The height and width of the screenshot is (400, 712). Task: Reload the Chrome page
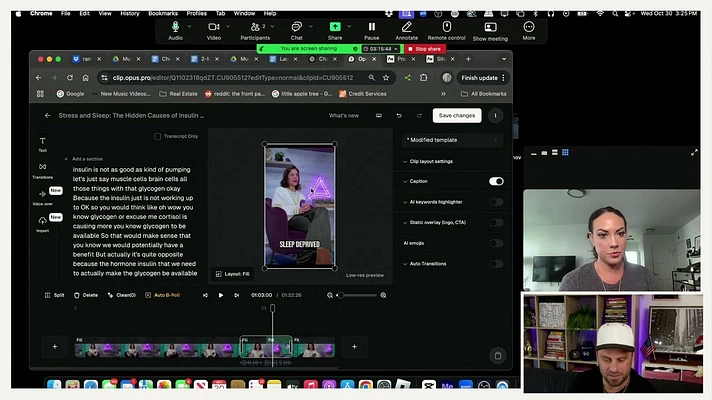click(69, 78)
